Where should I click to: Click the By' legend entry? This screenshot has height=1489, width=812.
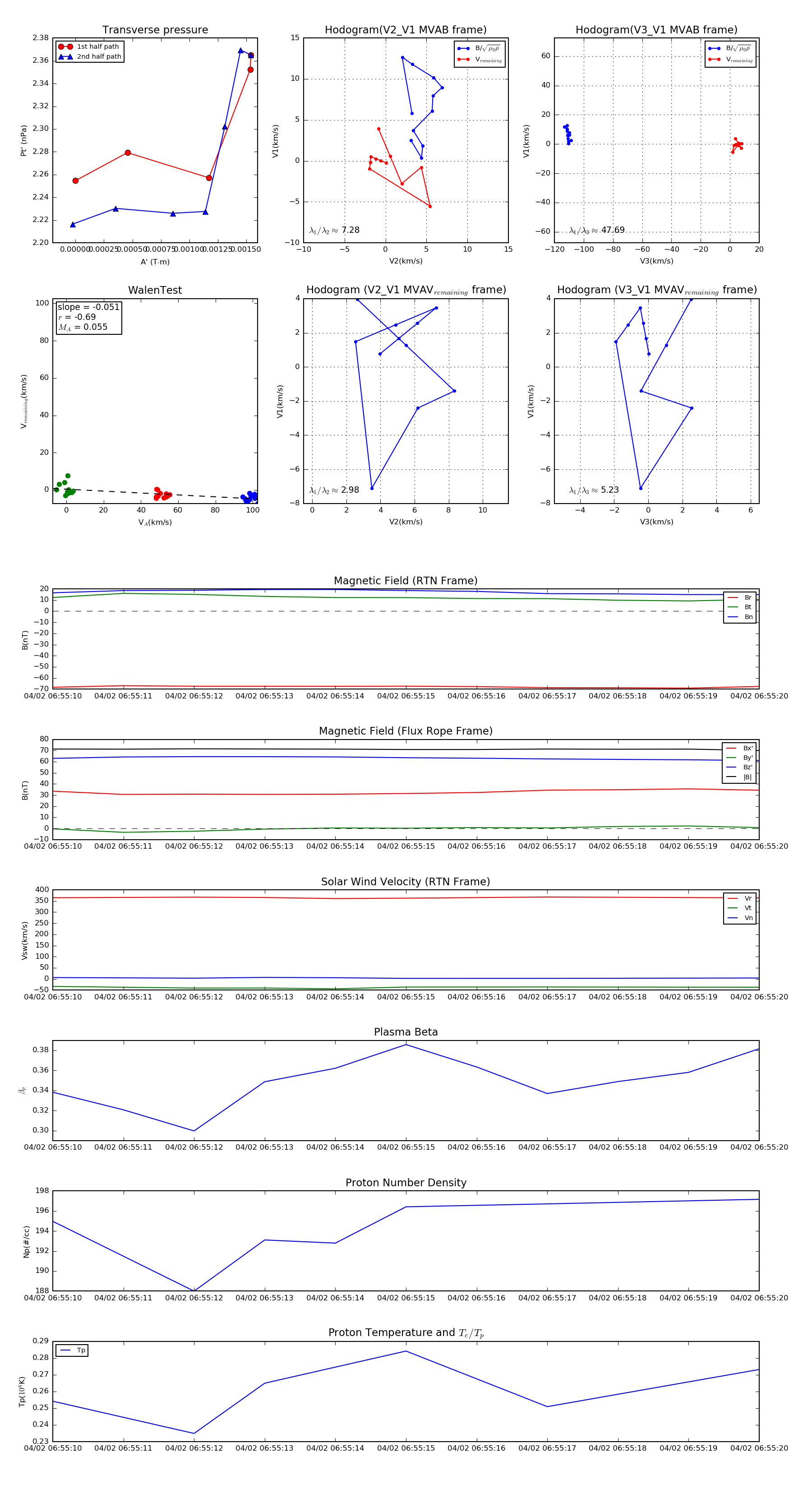tap(739, 758)
